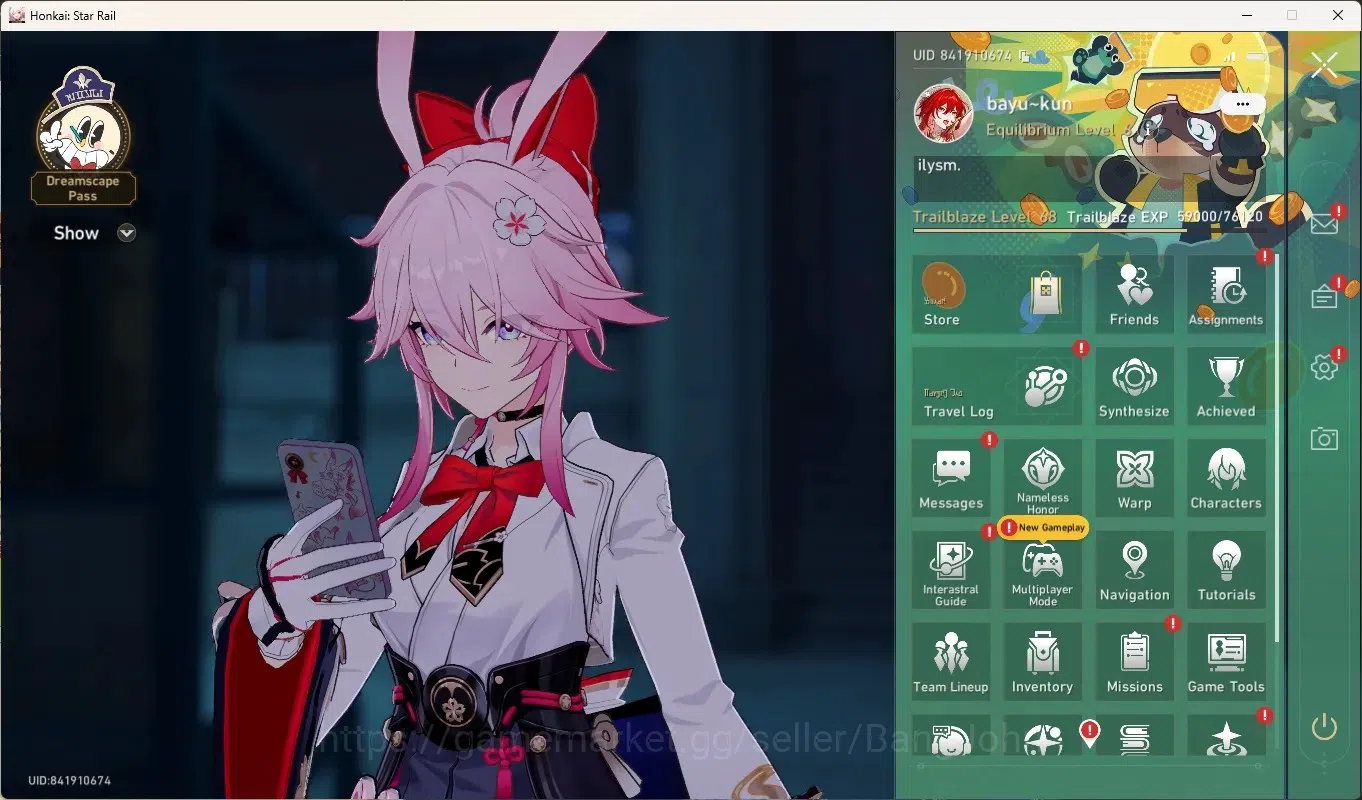1362x800 pixels.
Task: Open Assignments
Action: 1226,294
